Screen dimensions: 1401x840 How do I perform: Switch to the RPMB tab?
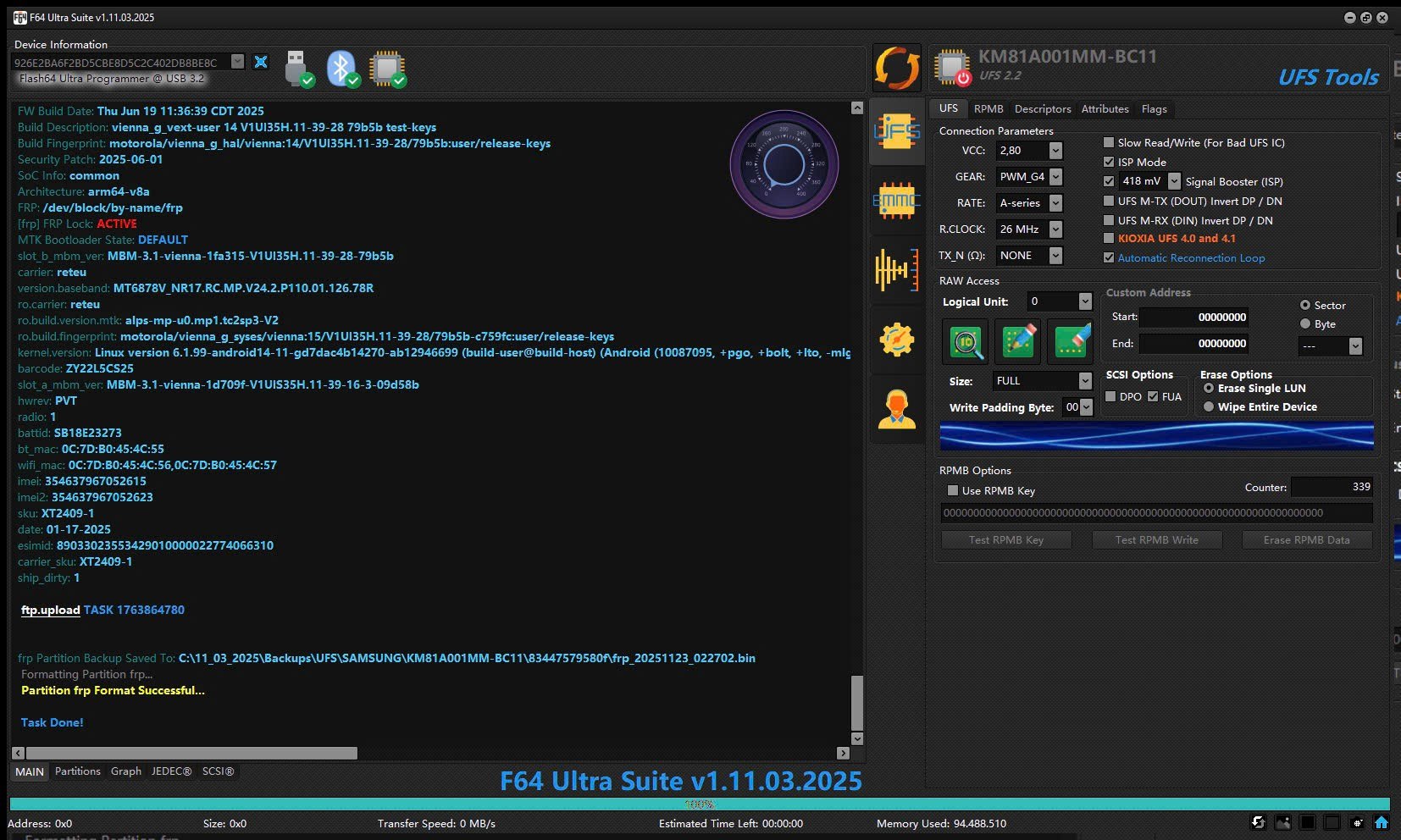tap(988, 108)
